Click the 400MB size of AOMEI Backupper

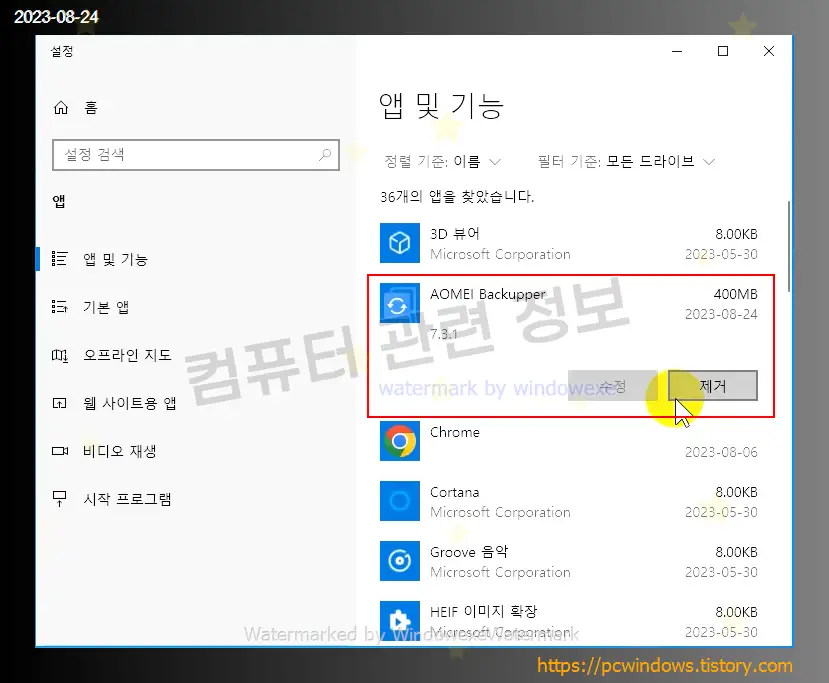(735, 294)
